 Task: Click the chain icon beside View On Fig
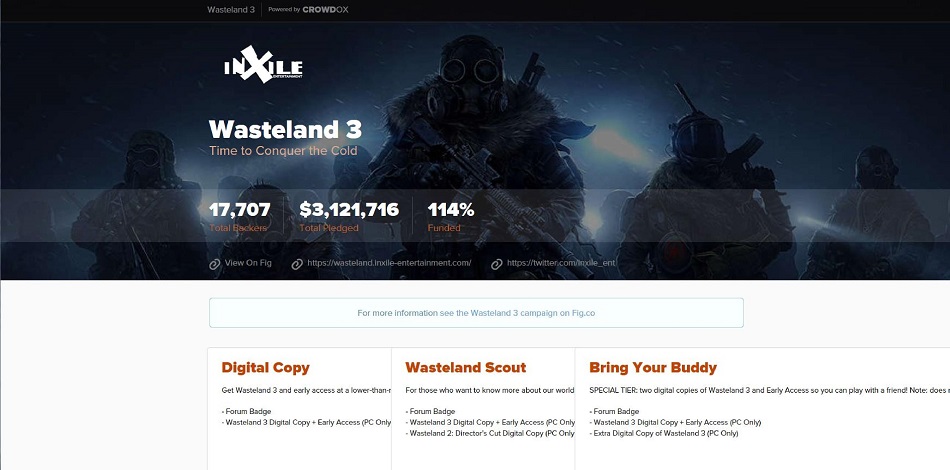[x=214, y=264]
